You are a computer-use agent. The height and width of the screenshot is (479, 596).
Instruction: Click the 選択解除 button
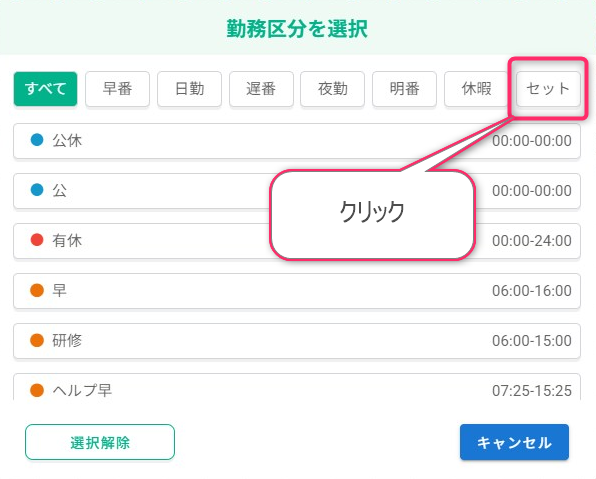[x=100, y=442]
